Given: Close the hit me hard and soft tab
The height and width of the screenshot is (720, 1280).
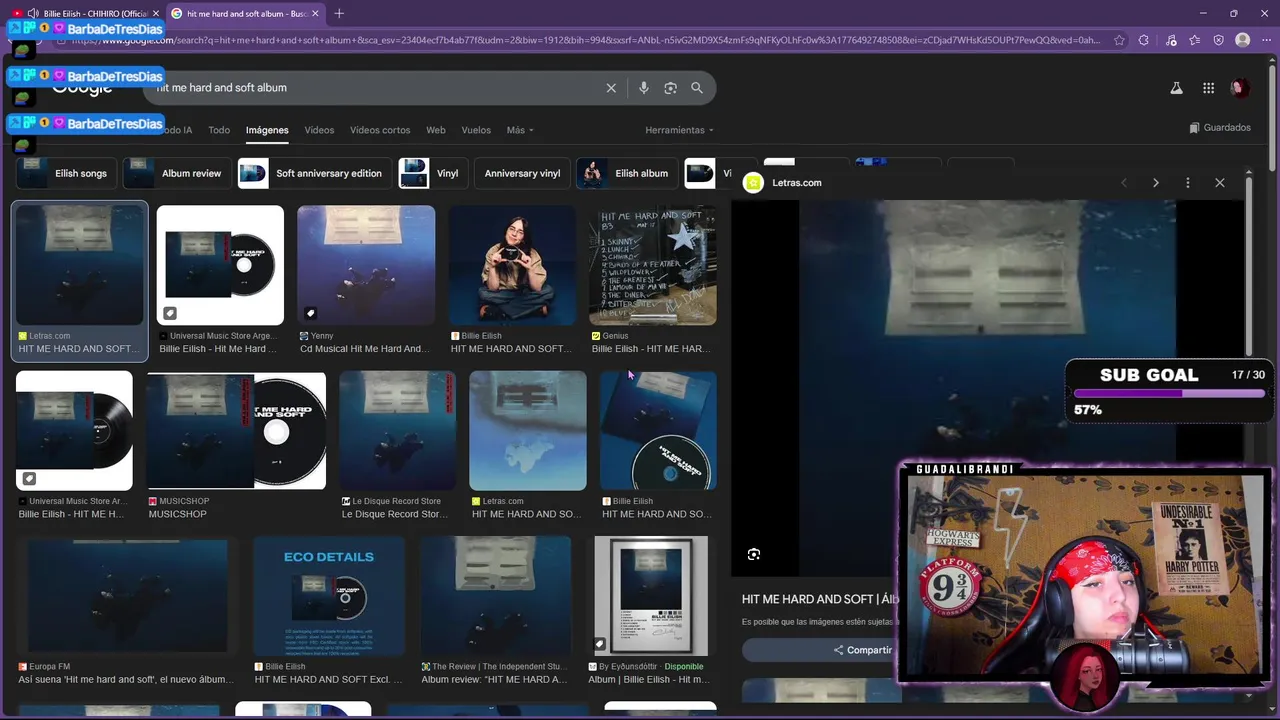Looking at the screenshot, I should [316, 13].
